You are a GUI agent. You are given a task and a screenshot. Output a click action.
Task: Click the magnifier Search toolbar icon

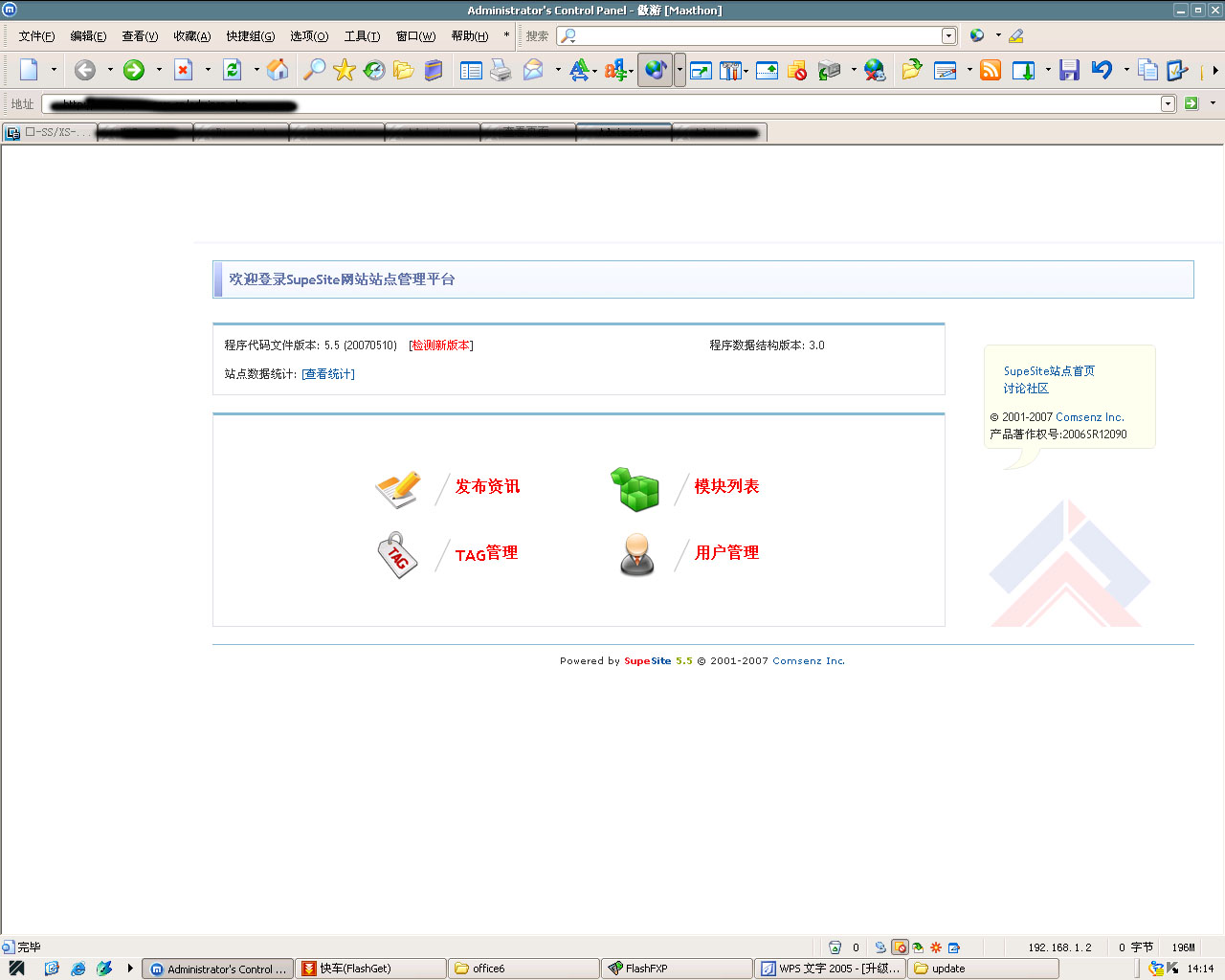pyautogui.click(x=313, y=70)
